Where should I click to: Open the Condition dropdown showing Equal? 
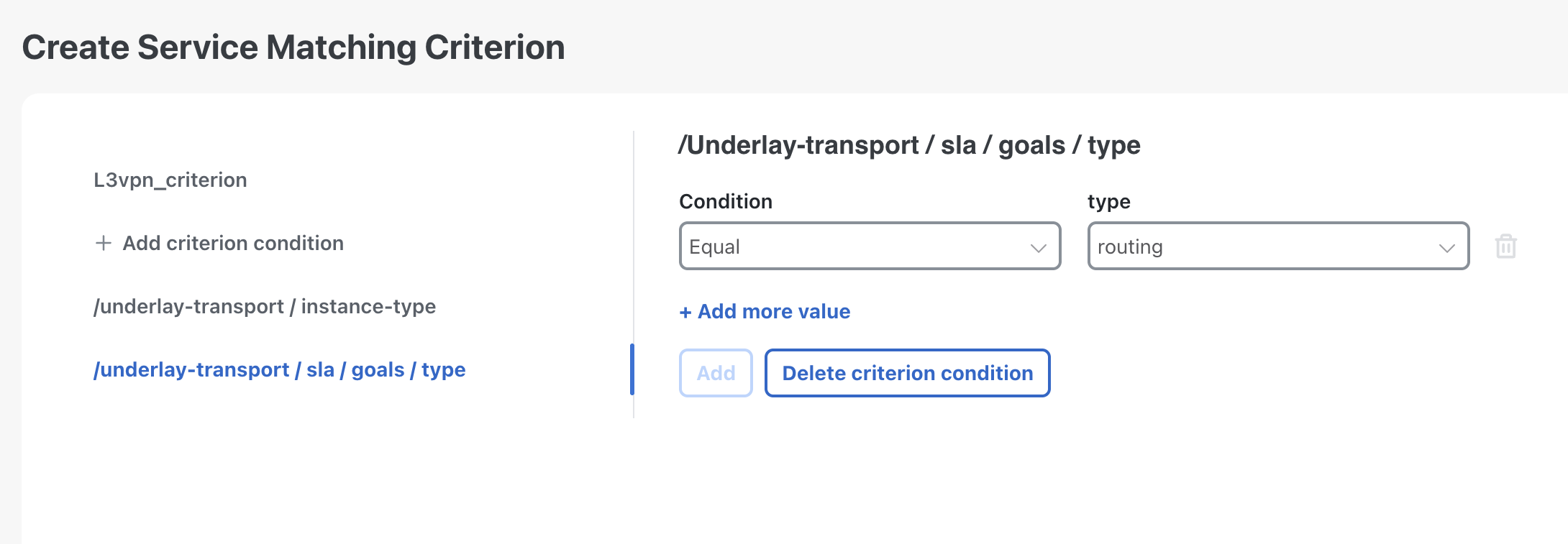(869, 246)
